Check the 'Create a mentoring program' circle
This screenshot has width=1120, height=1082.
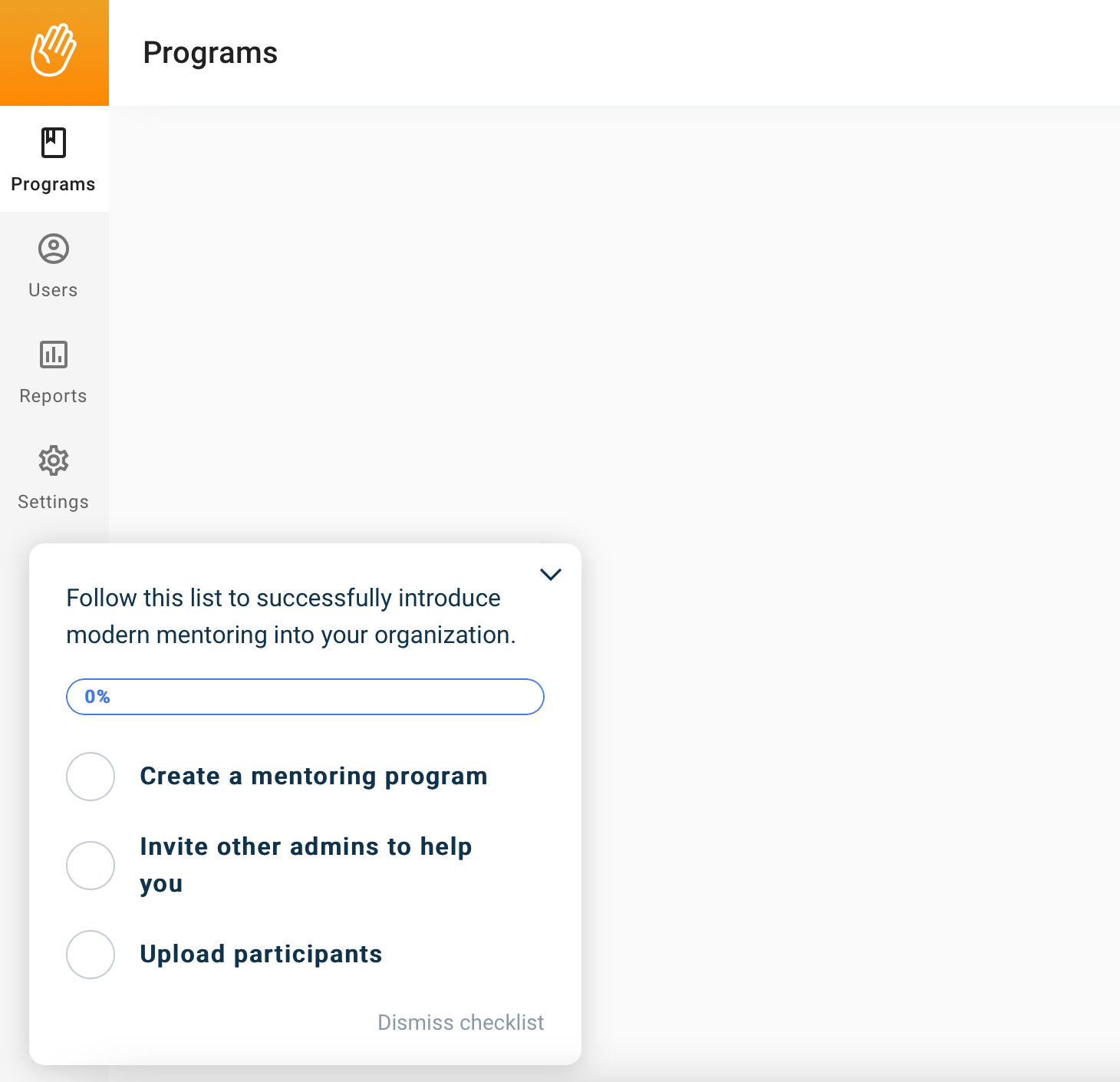coord(91,777)
